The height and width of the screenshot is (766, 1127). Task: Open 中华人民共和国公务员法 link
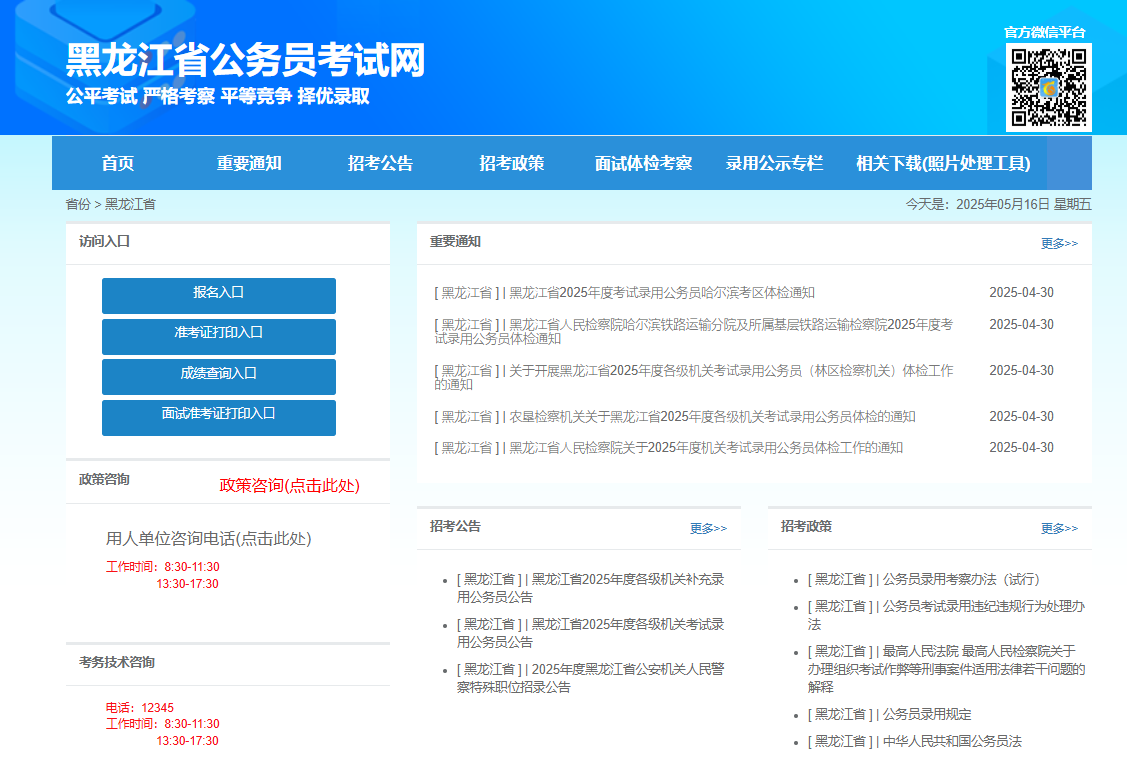(914, 741)
